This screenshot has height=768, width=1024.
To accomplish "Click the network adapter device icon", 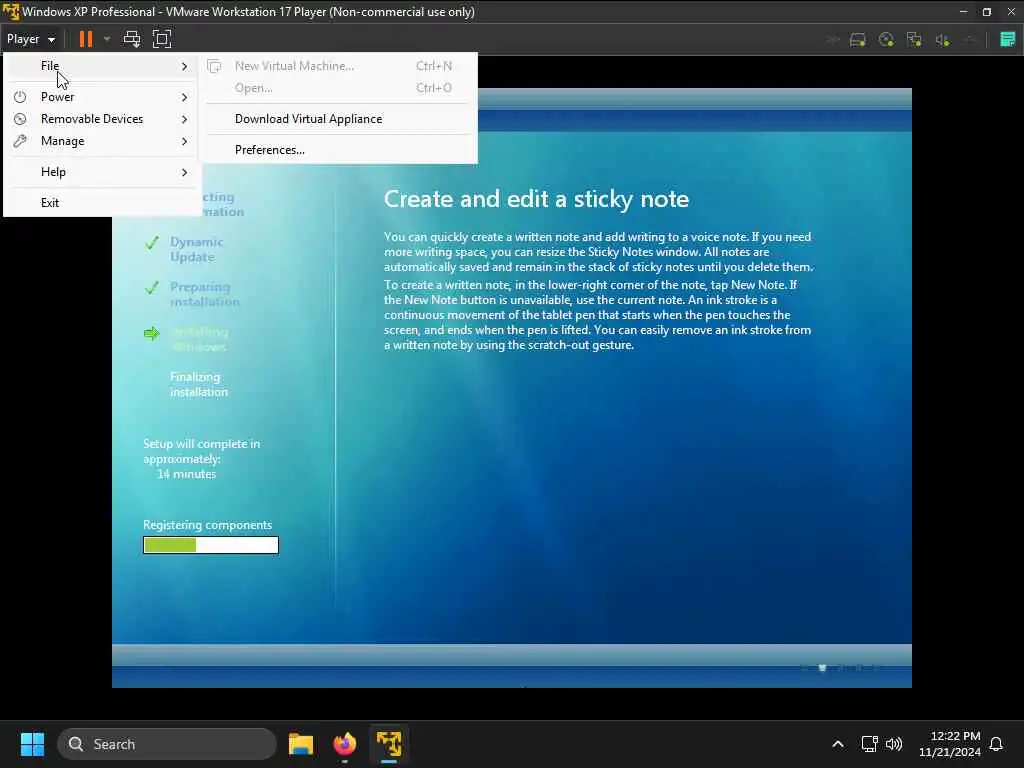I will tap(914, 40).
